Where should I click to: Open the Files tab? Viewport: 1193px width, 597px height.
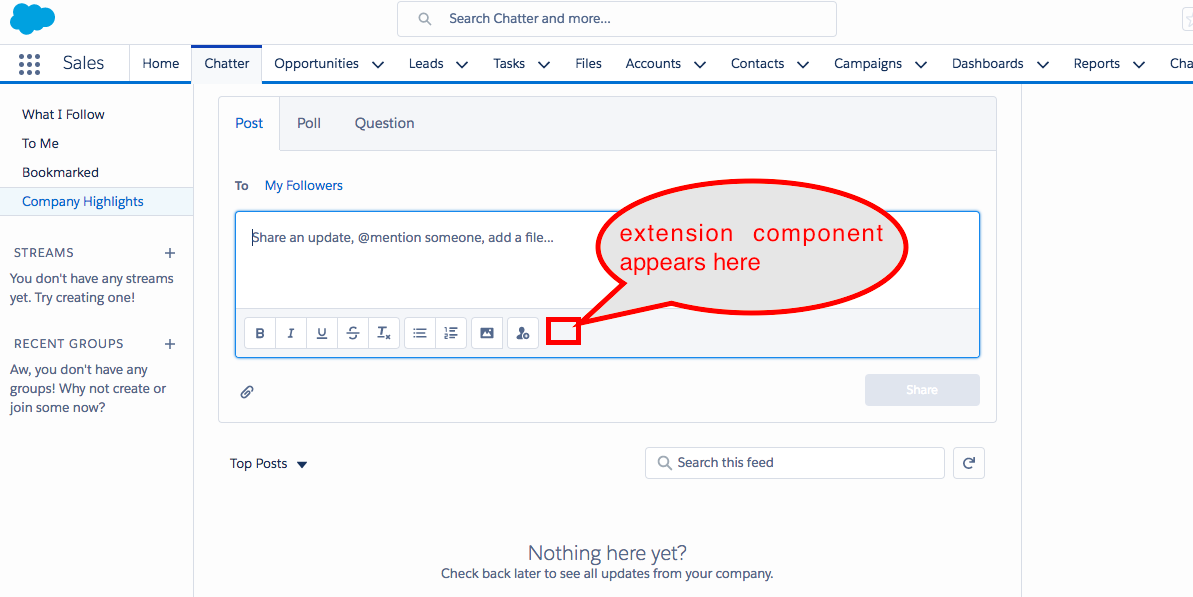(x=588, y=64)
